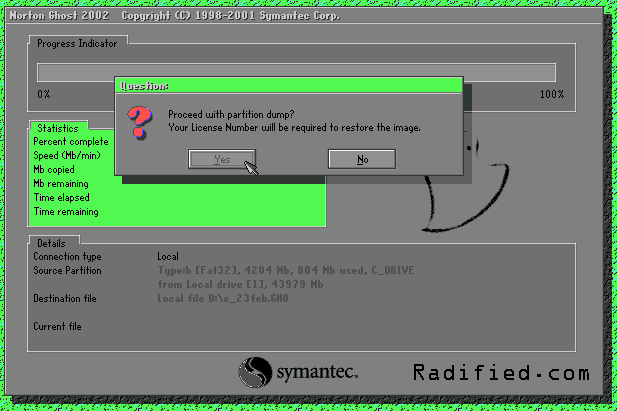This screenshot has width=617, height=411.
Task: Select the Time elapsed label
Action: click(61, 198)
